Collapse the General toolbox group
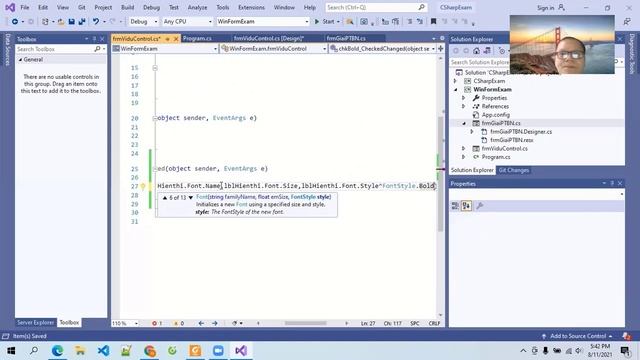 click(x=20, y=60)
